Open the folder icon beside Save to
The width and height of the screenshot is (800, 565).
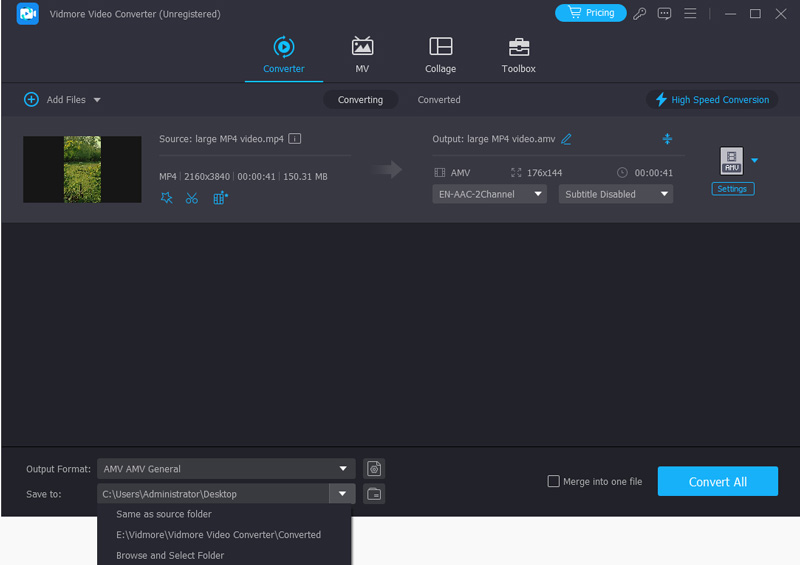[x=373, y=493]
